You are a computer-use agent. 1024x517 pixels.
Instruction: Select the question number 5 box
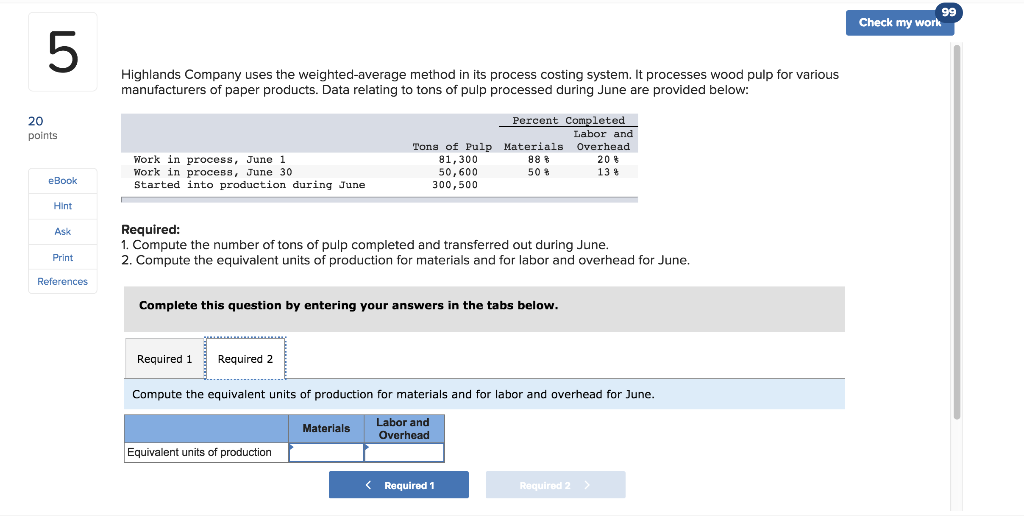[63, 52]
